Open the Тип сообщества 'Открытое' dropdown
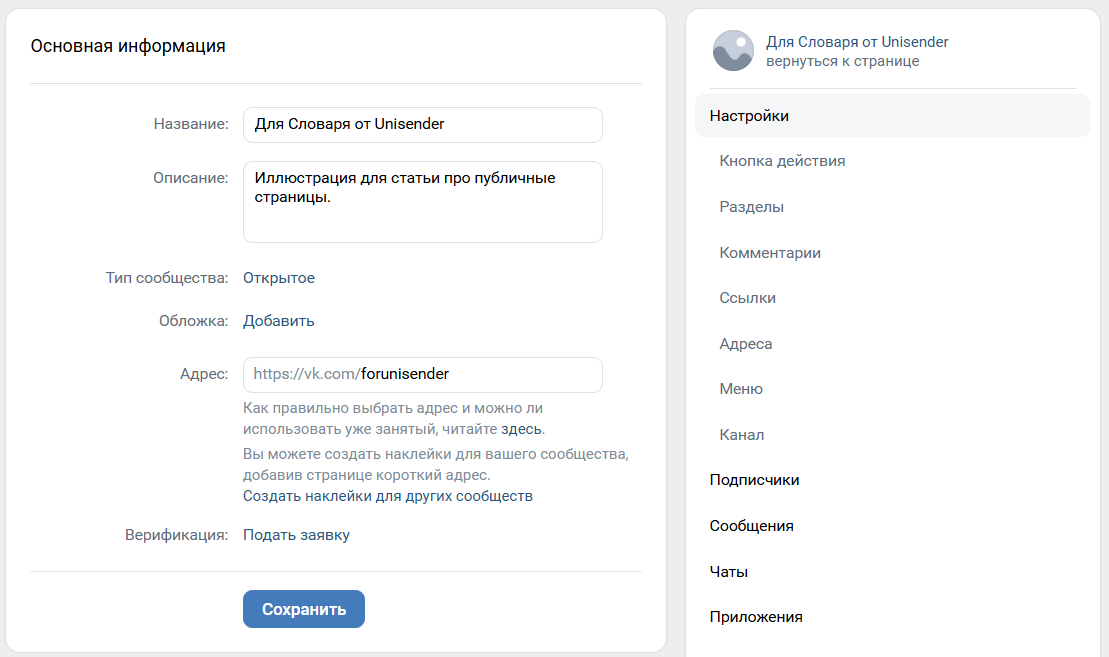This screenshot has width=1109, height=657. tap(279, 278)
